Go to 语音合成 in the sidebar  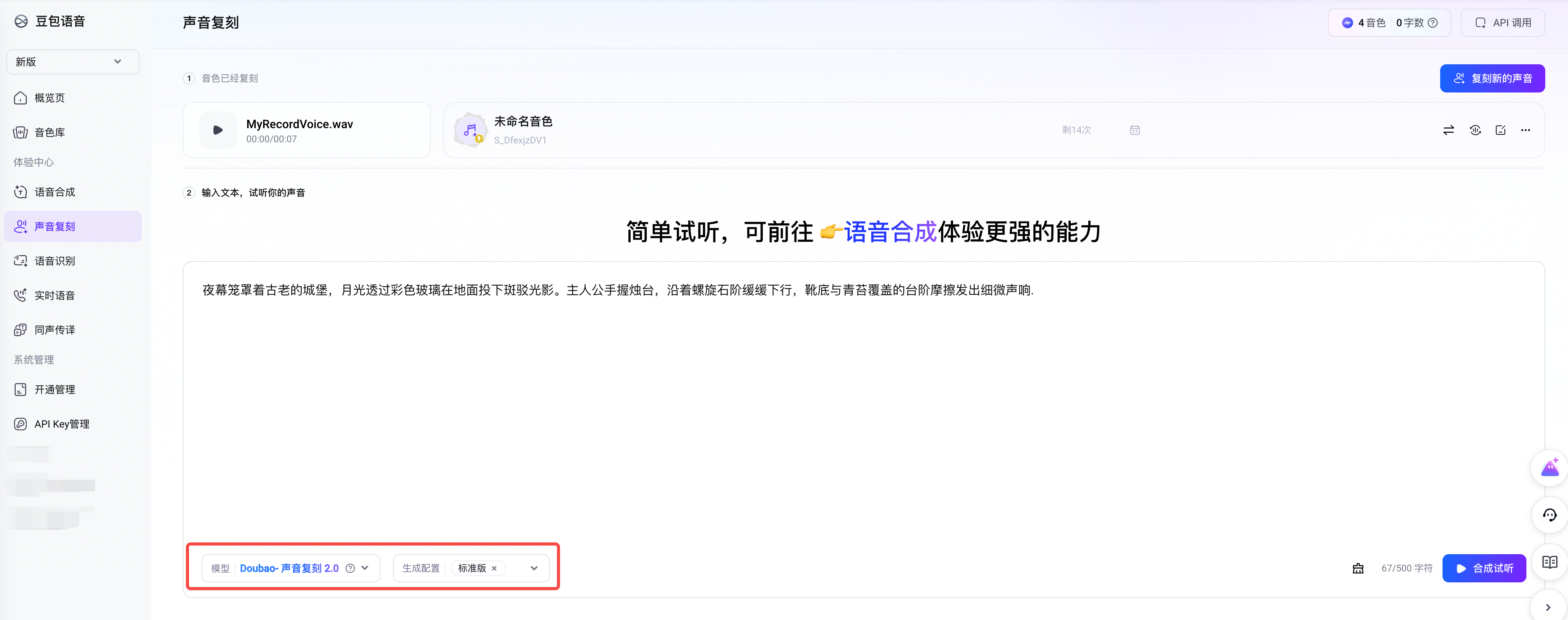(55, 192)
